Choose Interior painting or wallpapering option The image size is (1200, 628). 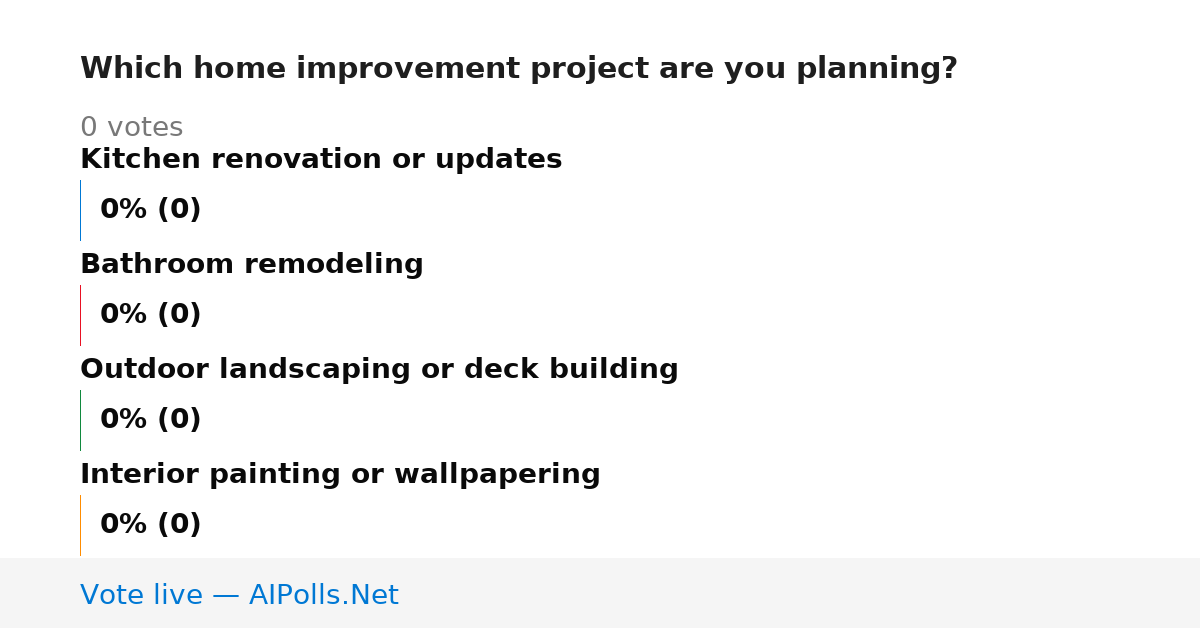tap(340, 474)
